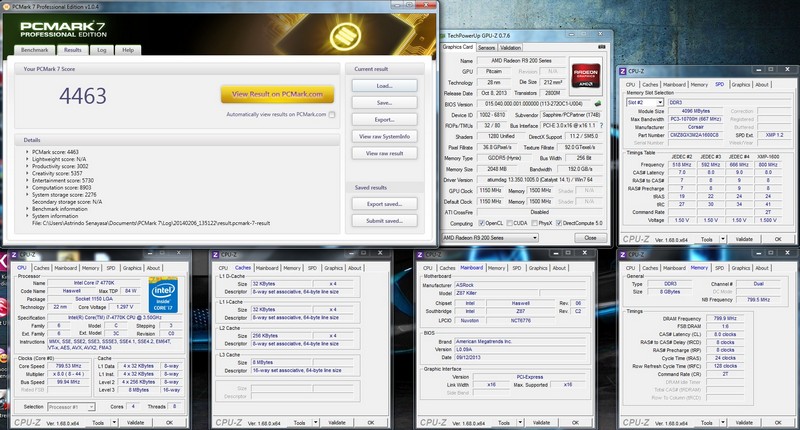The image size is (800, 430).
Task: Open Tools arrow in CPU-Z SPD window
Action: click(723, 239)
